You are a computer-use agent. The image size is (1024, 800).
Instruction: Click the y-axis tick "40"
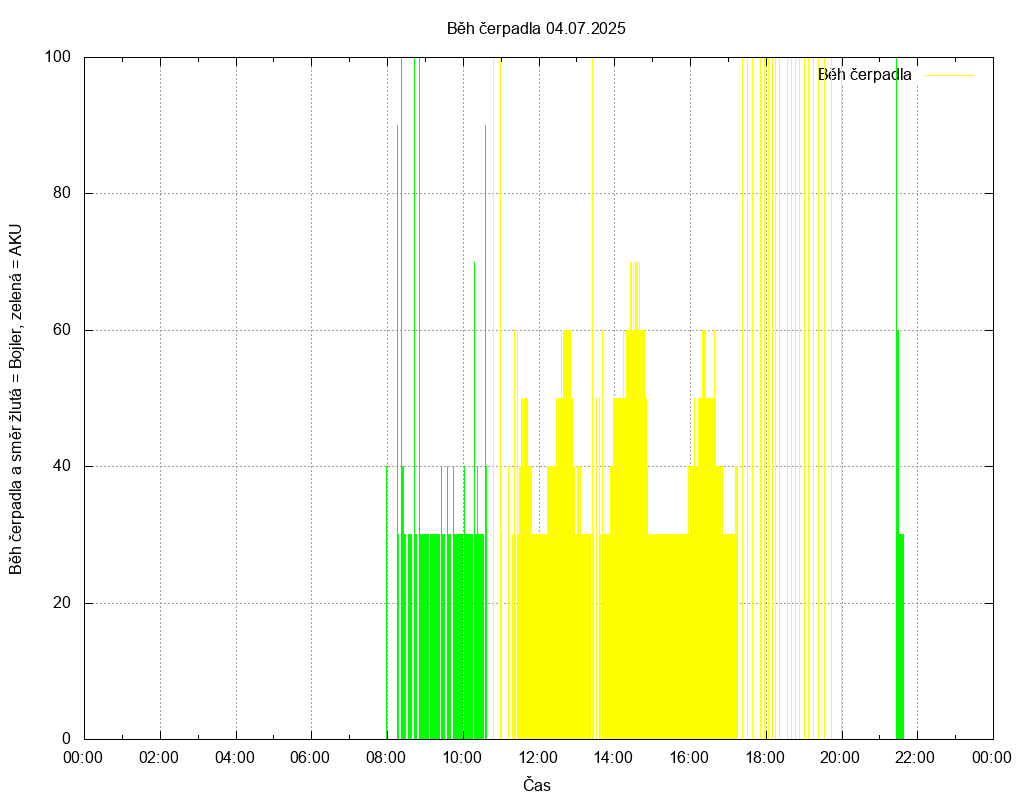click(62, 466)
